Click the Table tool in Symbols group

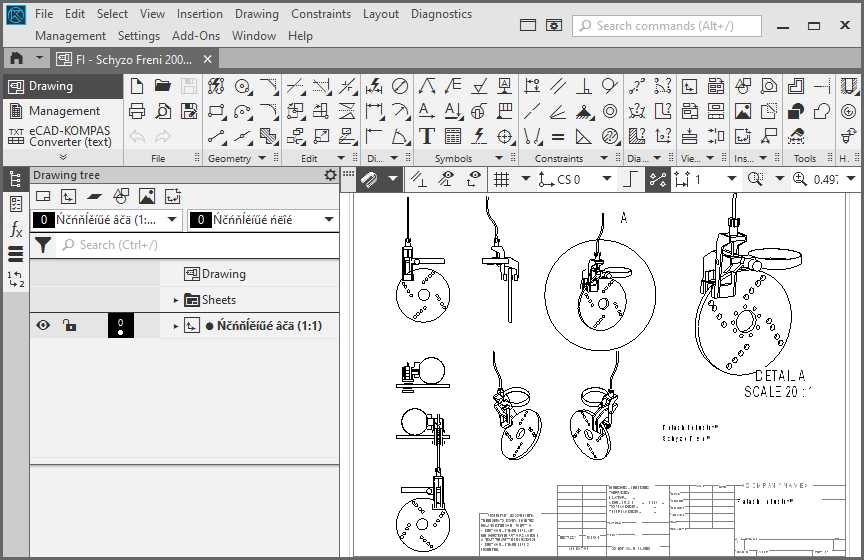point(453,136)
